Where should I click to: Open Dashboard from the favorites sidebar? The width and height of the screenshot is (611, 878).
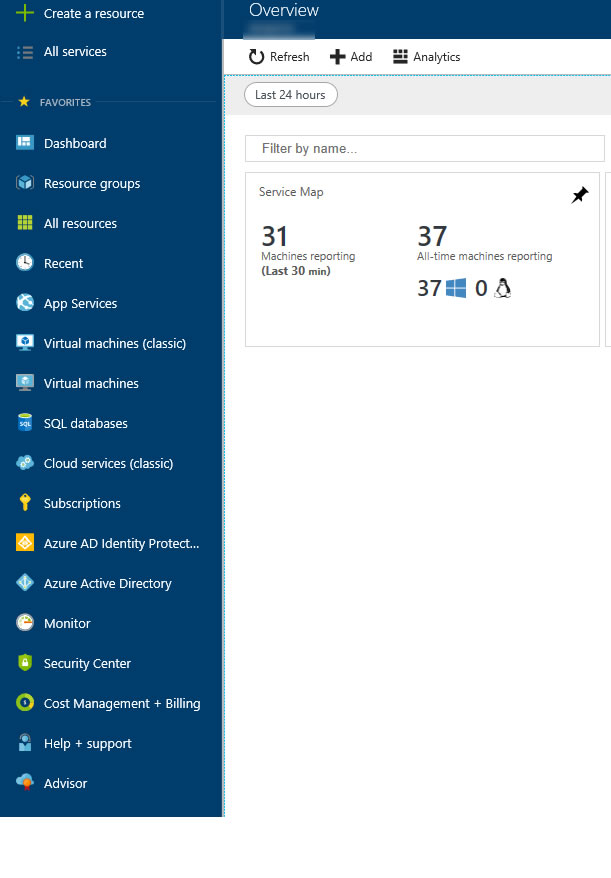pyautogui.click(x=74, y=144)
